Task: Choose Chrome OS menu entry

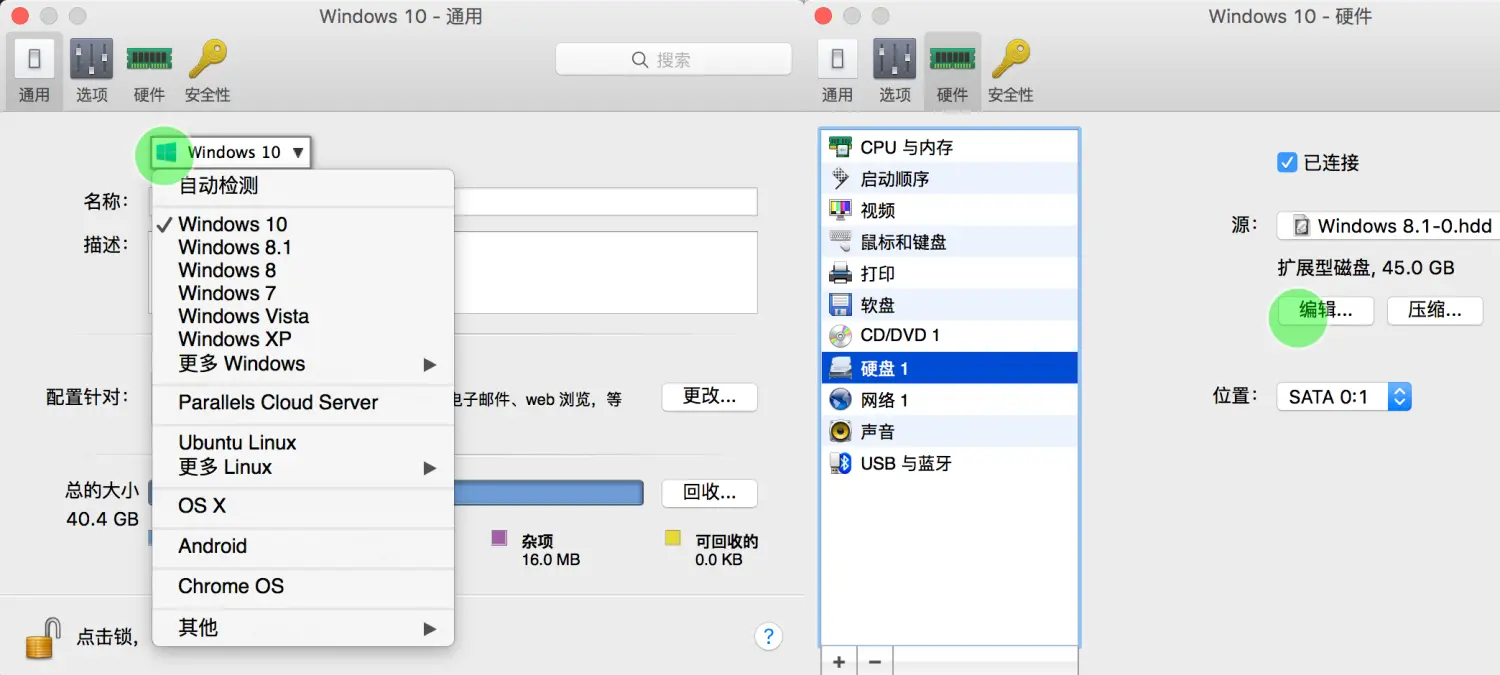Action: point(303,586)
